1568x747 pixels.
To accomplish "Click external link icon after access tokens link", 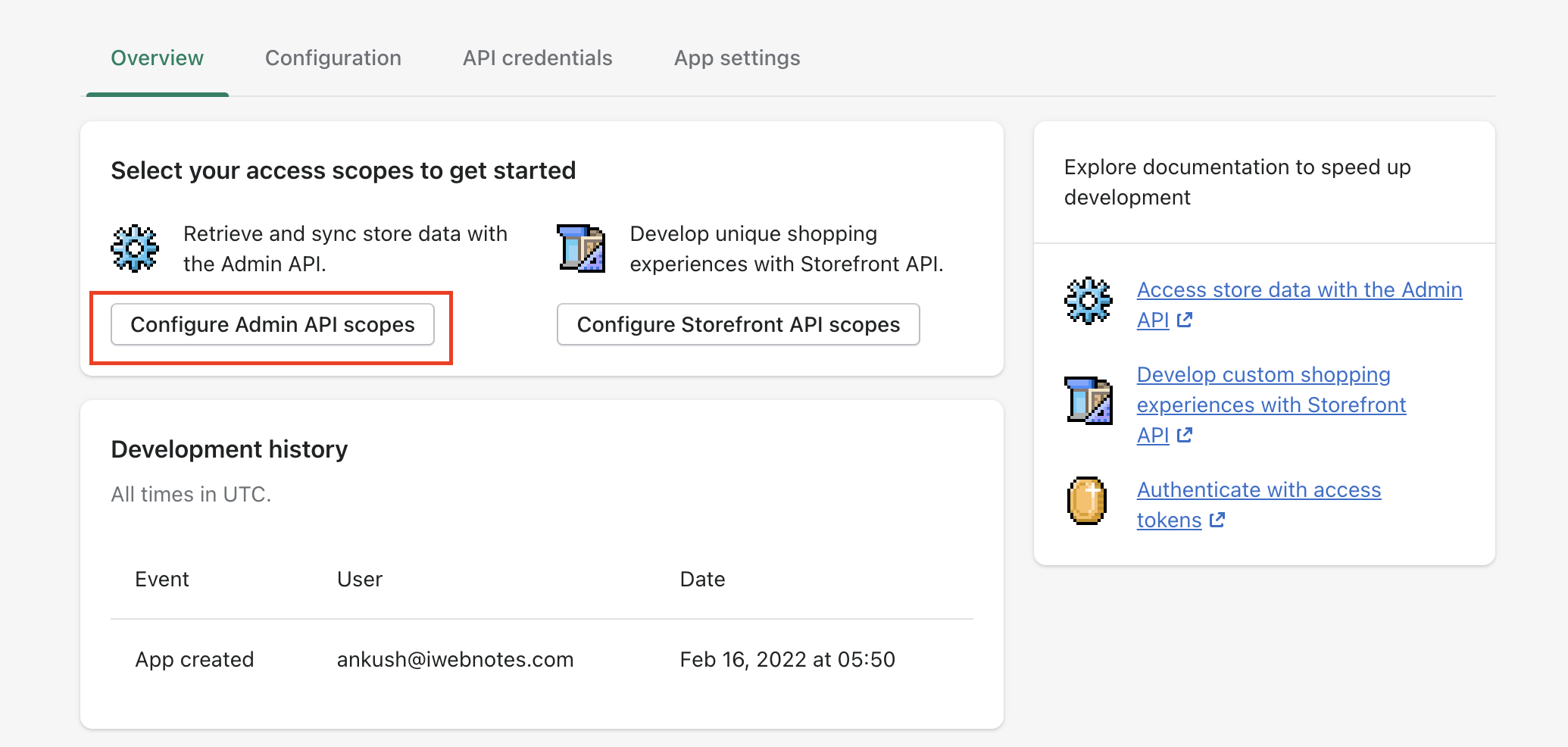I will [x=1217, y=520].
